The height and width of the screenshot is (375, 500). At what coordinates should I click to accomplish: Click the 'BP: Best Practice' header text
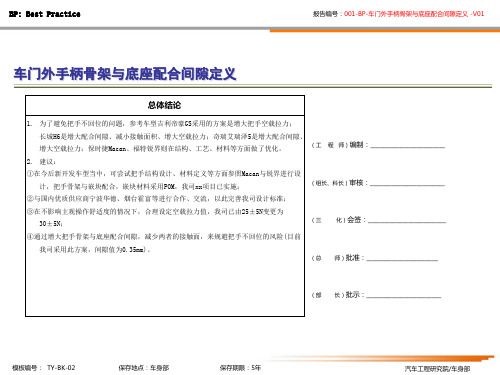[x=45, y=14]
